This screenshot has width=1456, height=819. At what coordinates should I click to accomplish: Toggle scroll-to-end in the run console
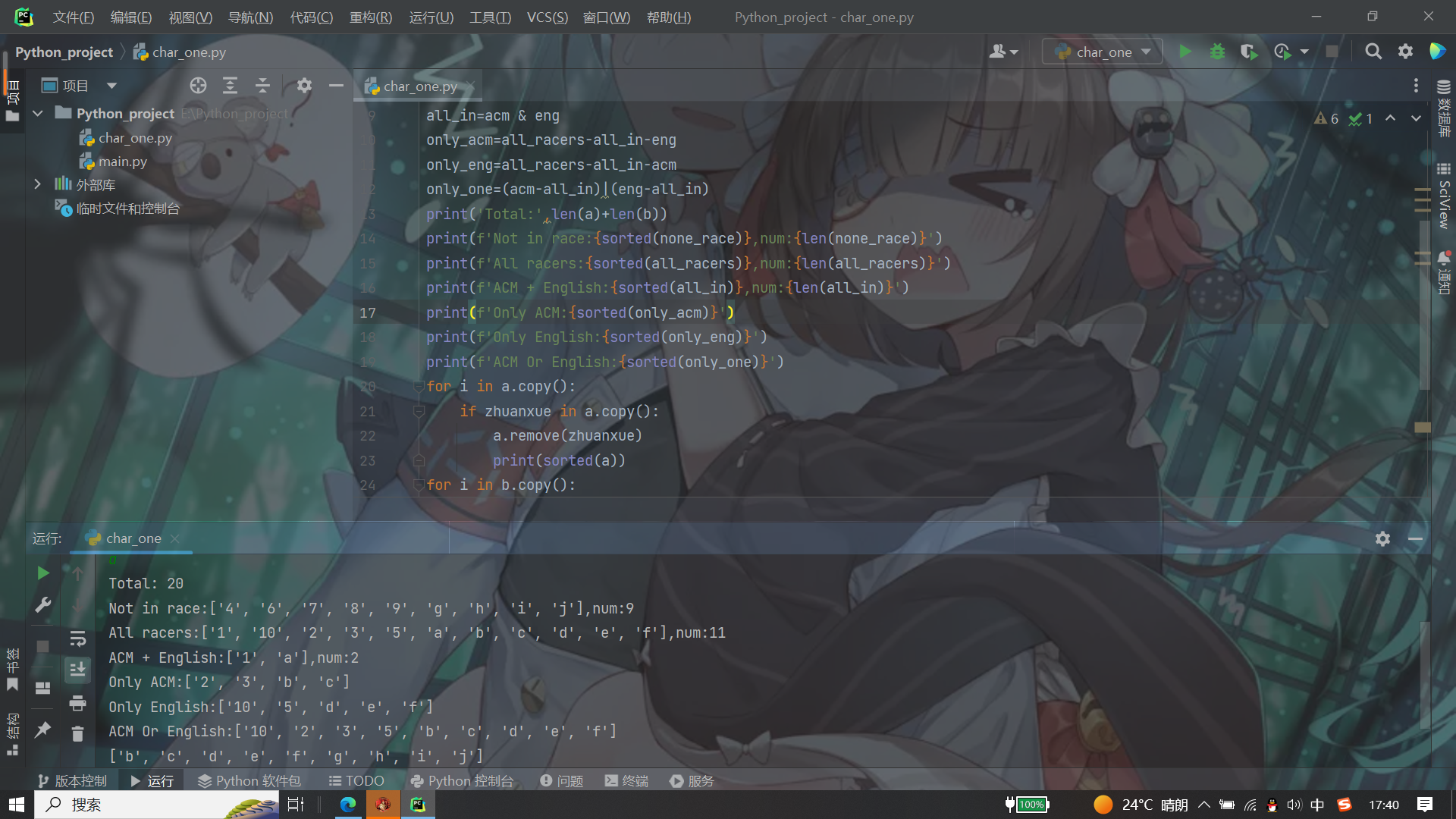(77, 670)
